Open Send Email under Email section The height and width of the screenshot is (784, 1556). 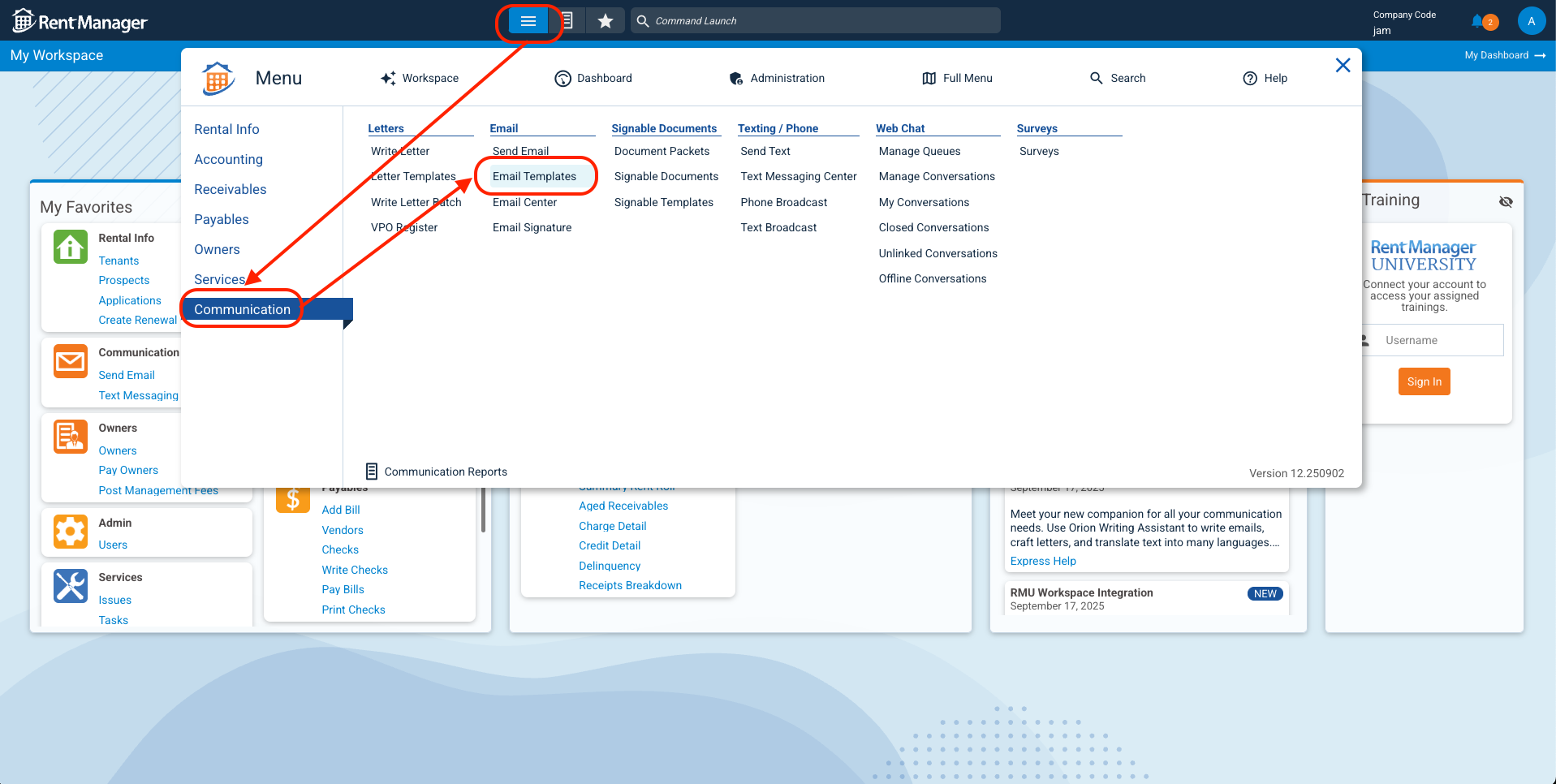click(x=520, y=151)
